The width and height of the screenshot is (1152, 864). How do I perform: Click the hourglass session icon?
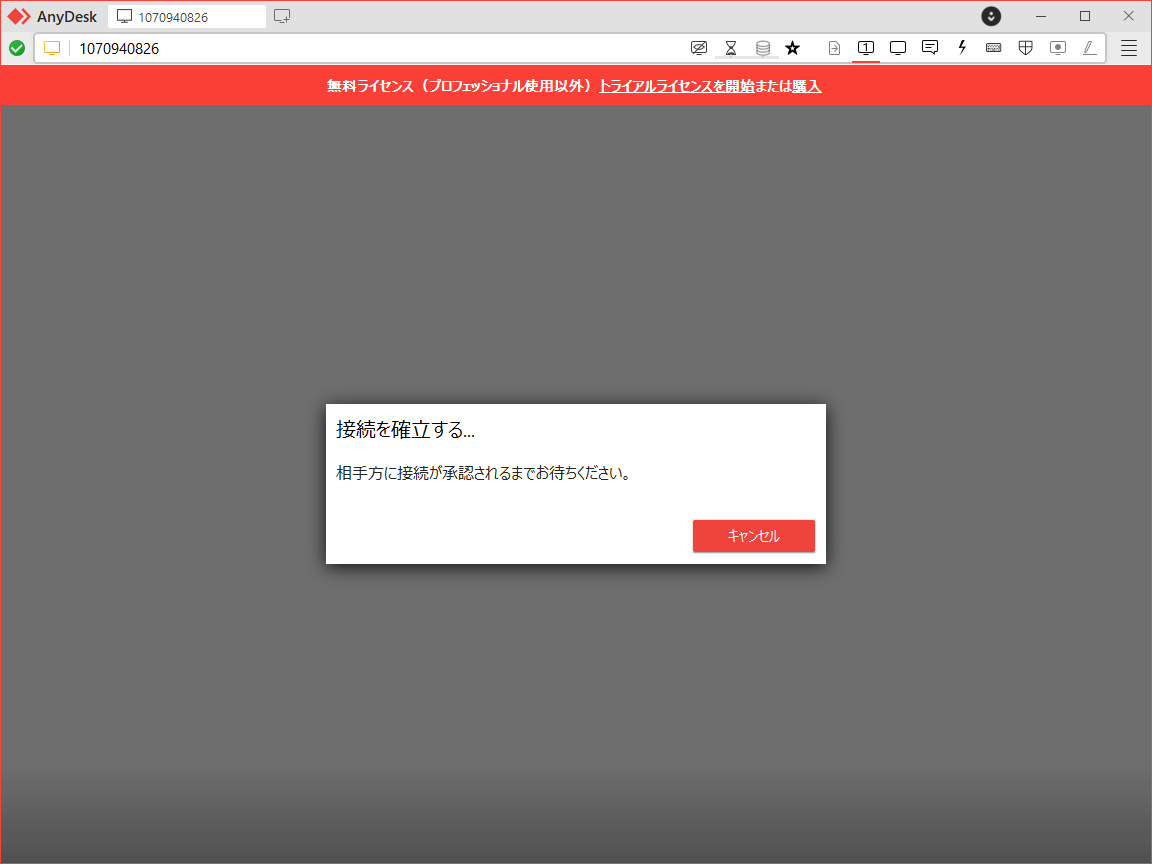point(731,47)
